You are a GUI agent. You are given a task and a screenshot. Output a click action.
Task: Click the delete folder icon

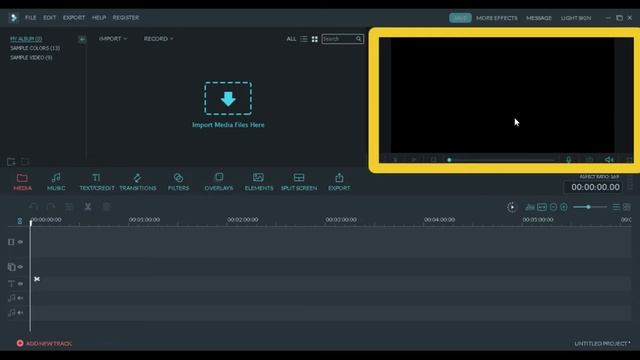point(25,162)
